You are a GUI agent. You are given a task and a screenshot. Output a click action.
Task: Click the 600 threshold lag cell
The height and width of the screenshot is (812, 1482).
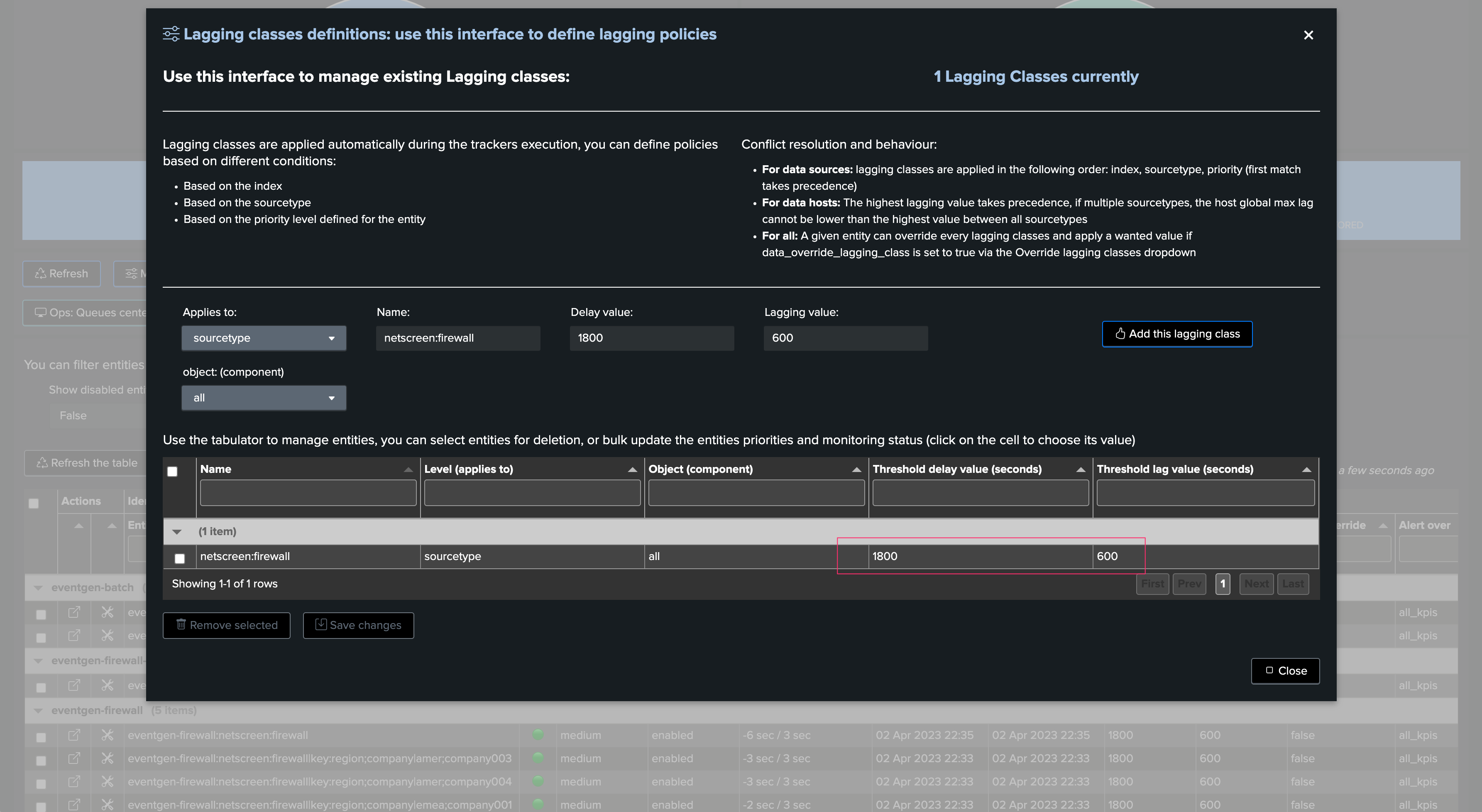click(1205, 557)
